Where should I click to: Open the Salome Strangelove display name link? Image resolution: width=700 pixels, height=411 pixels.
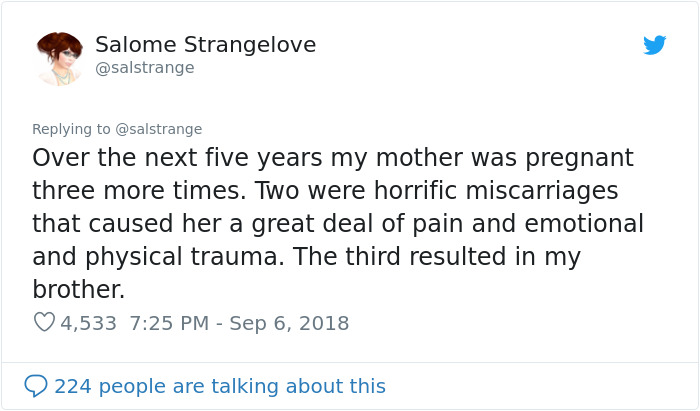(x=205, y=45)
